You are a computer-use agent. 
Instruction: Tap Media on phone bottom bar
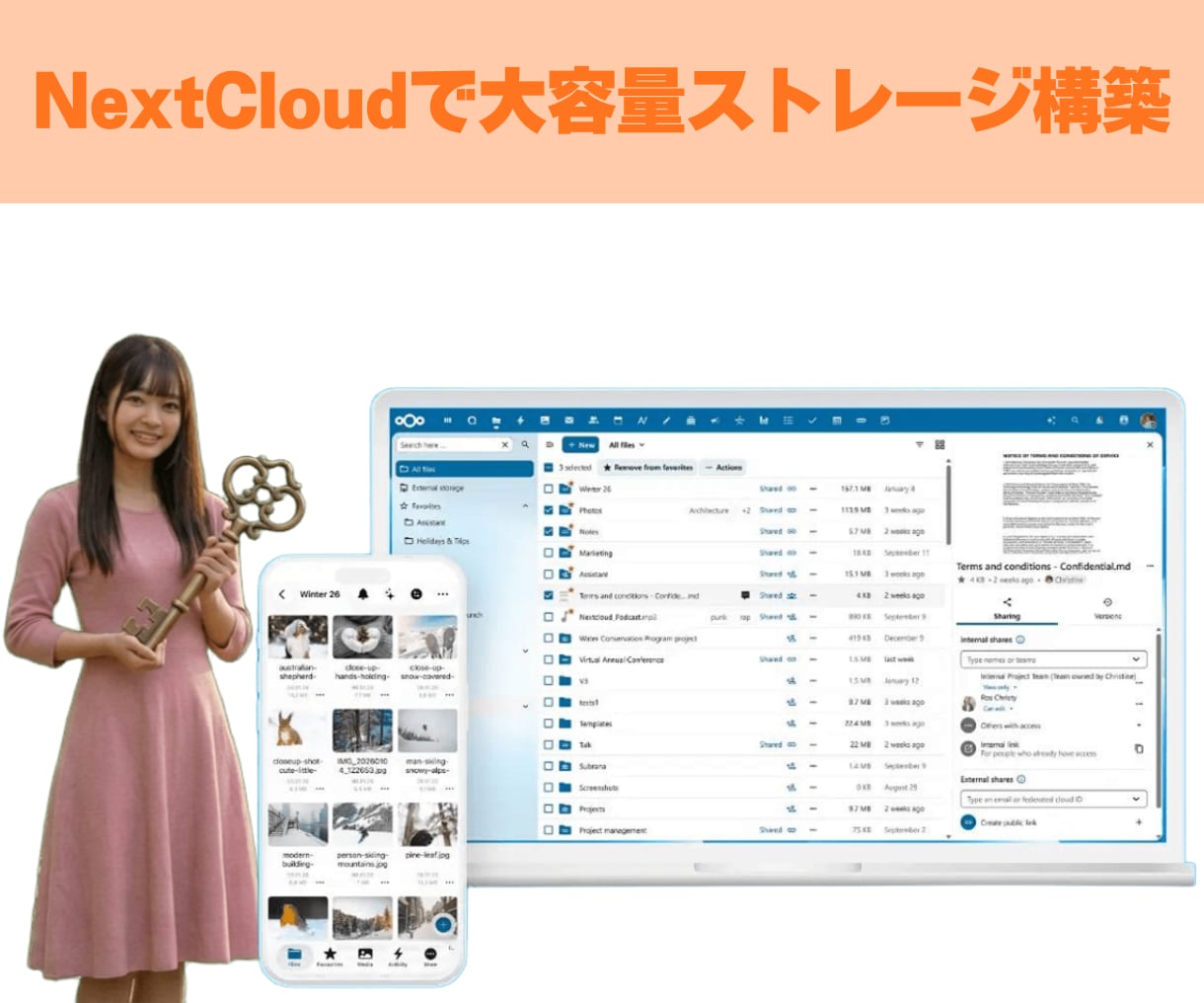365,957
